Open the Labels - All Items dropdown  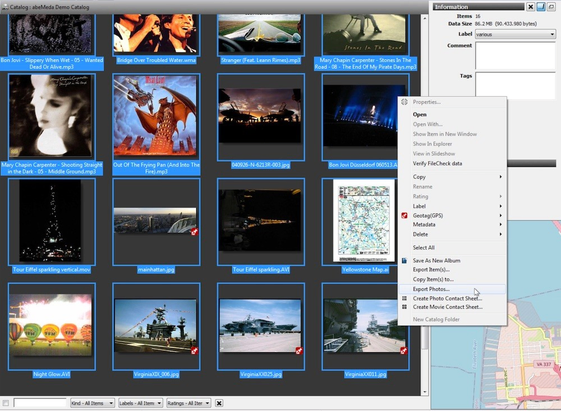coord(140,403)
